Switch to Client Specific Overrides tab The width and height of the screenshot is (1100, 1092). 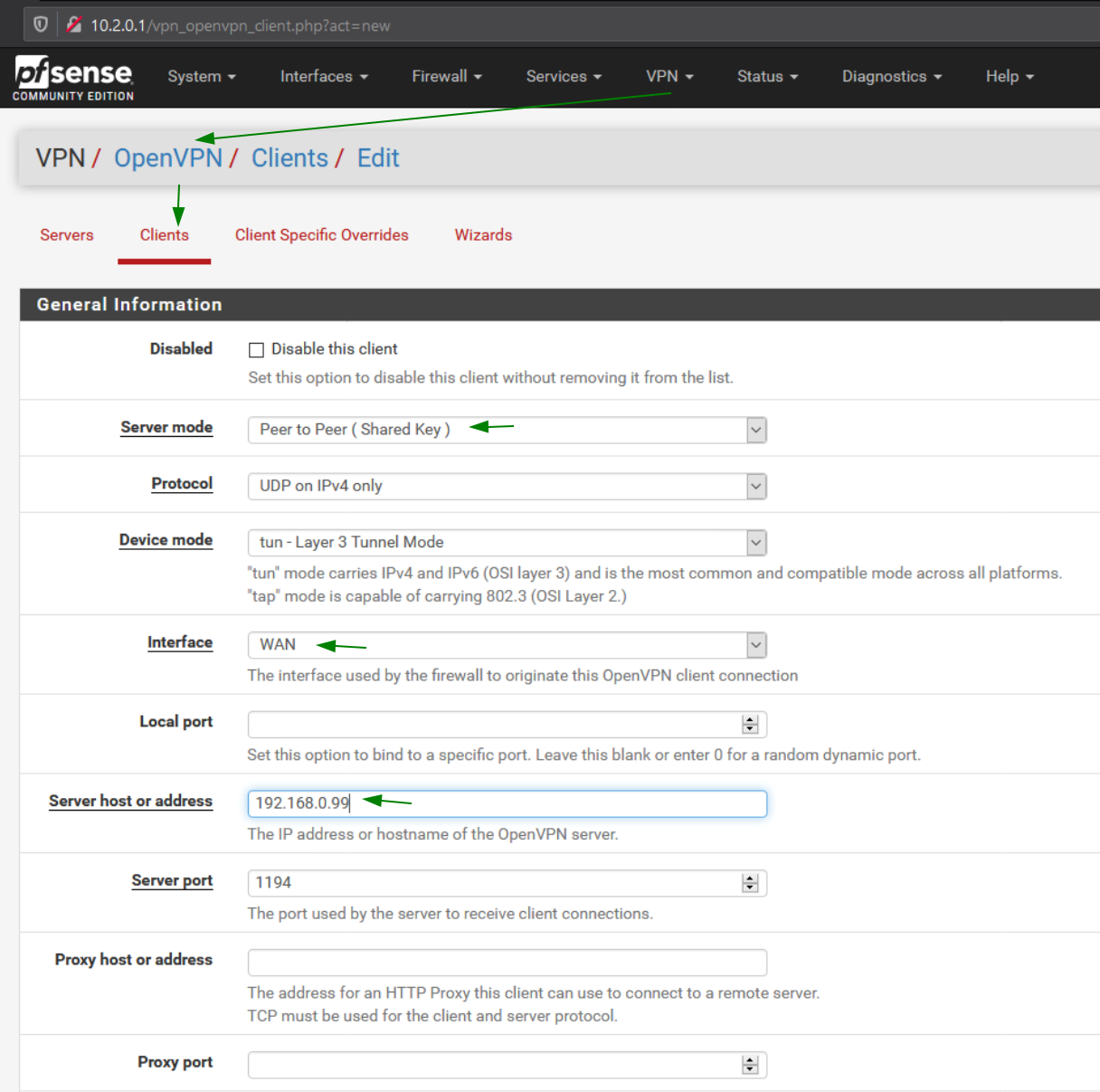click(322, 235)
